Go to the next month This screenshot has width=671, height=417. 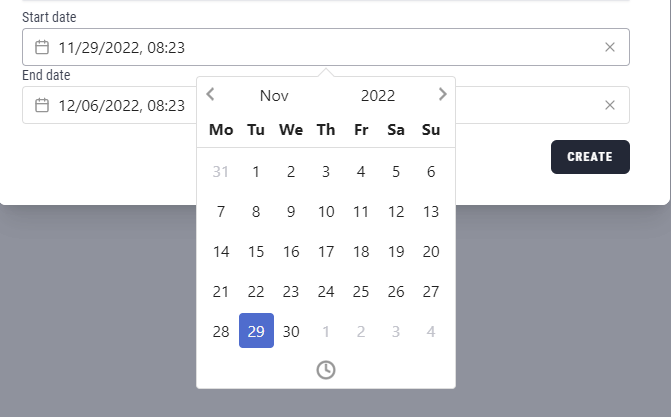tap(443, 95)
